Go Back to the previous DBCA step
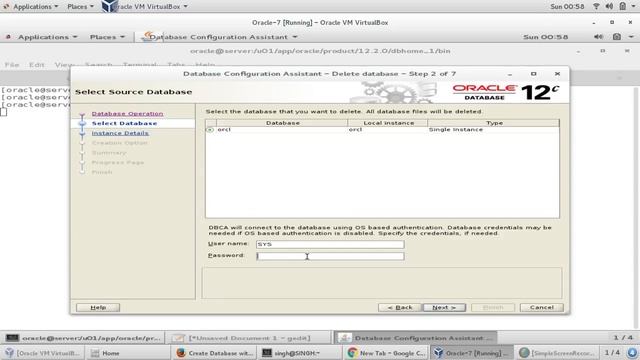Viewport: 640px width, 360px height. pos(400,307)
